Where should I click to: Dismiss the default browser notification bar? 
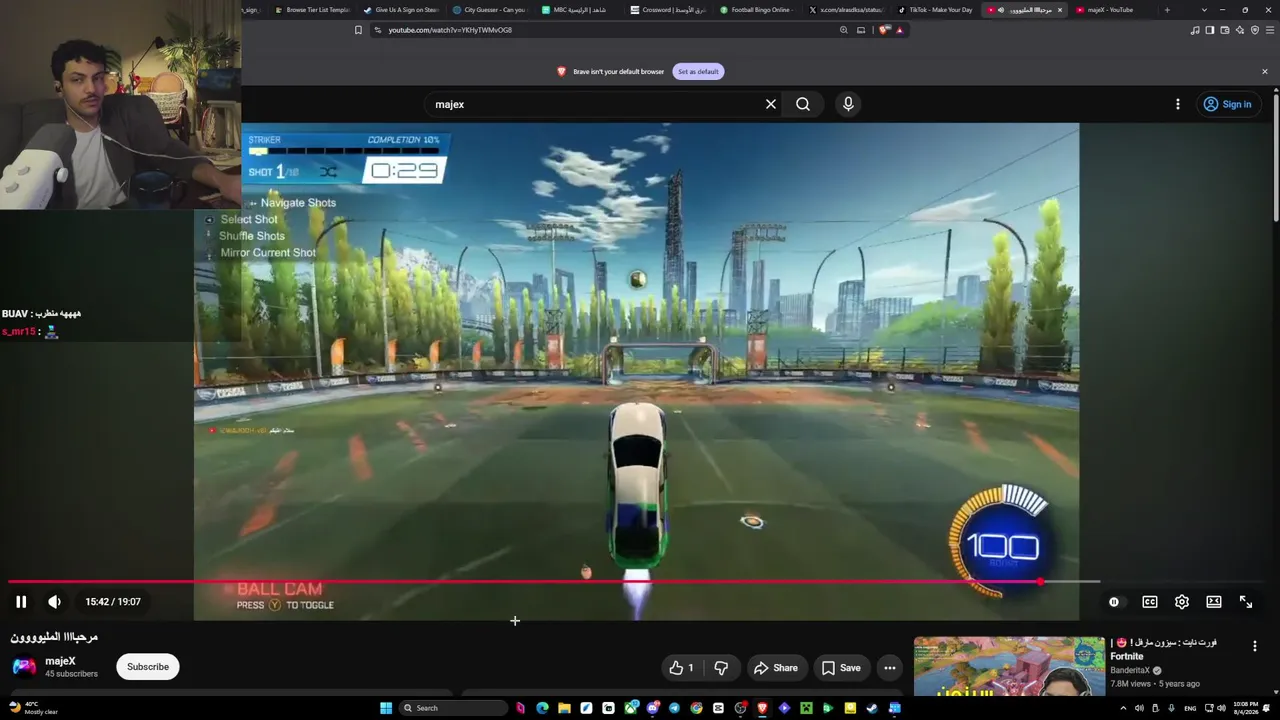[1265, 72]
